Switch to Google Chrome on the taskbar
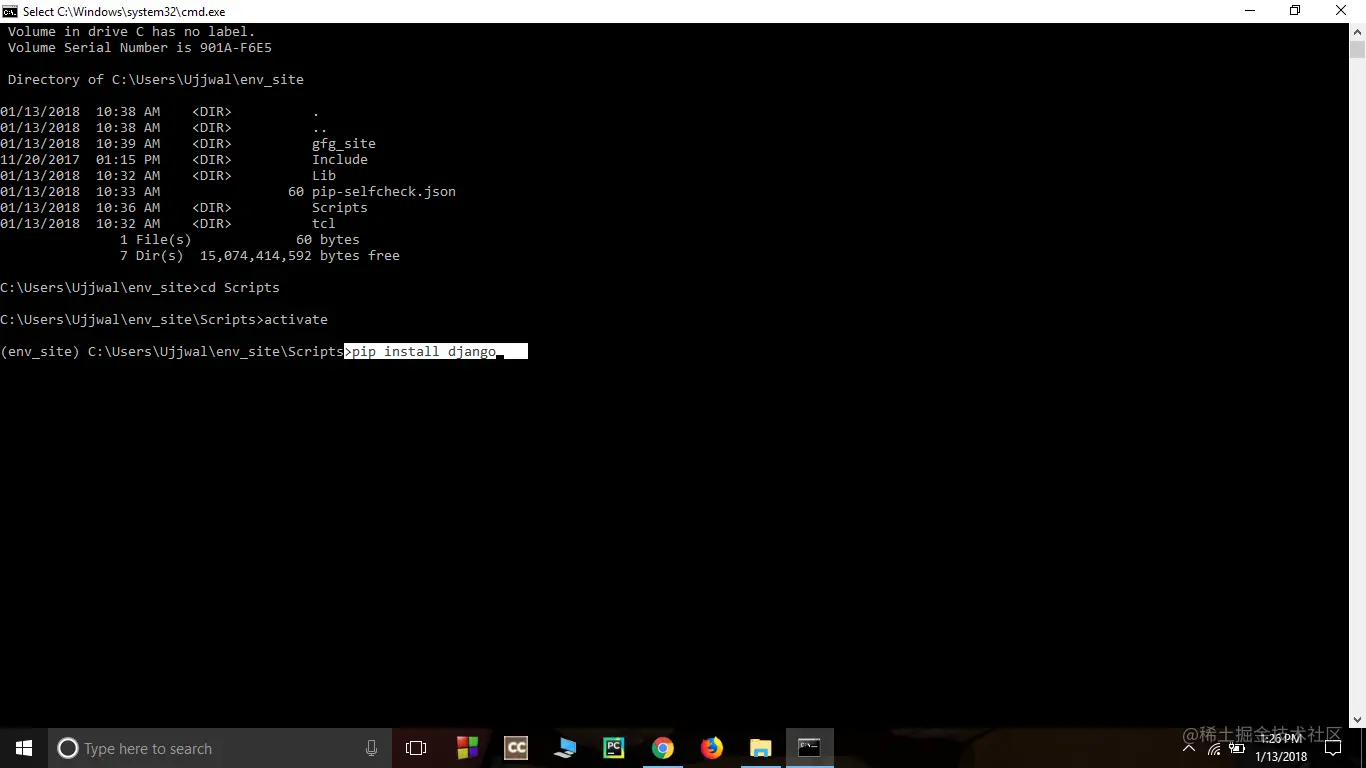 [x=662, y=748]
